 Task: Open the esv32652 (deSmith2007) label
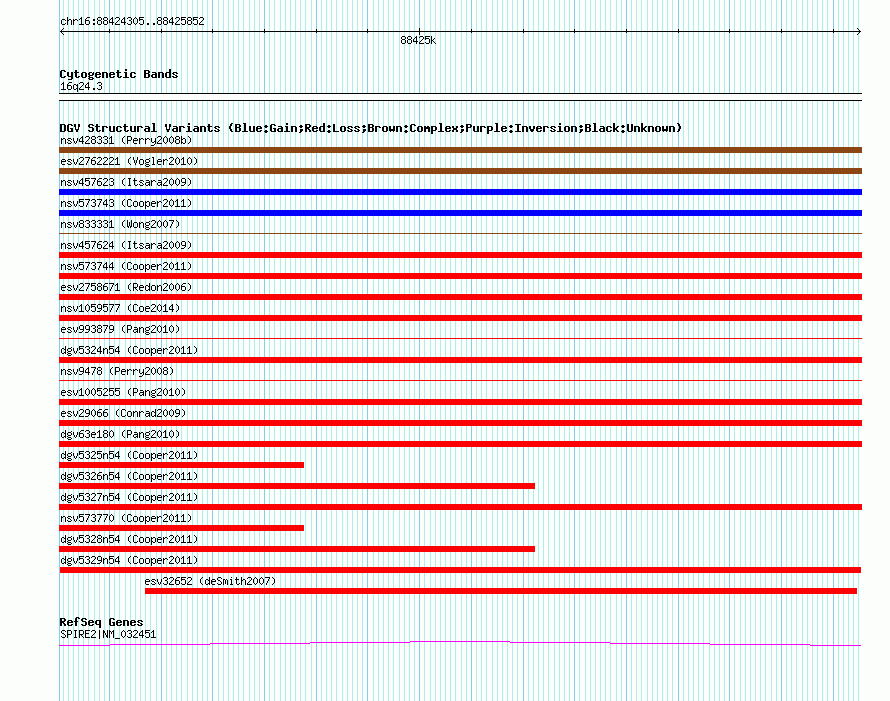pyautogui.click(x=210, y=581)
